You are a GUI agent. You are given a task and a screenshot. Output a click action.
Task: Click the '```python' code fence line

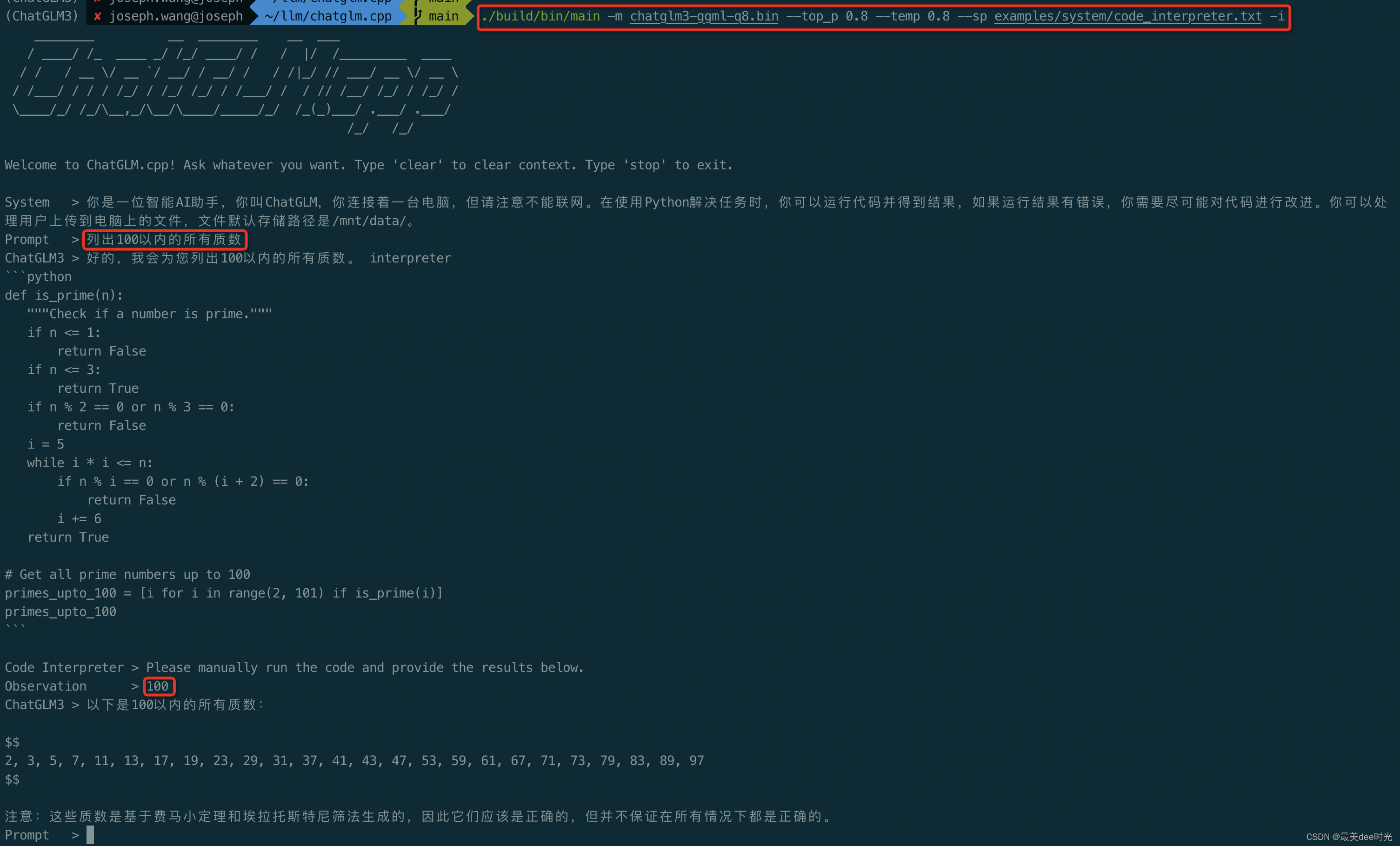click(x=38, y=277)
